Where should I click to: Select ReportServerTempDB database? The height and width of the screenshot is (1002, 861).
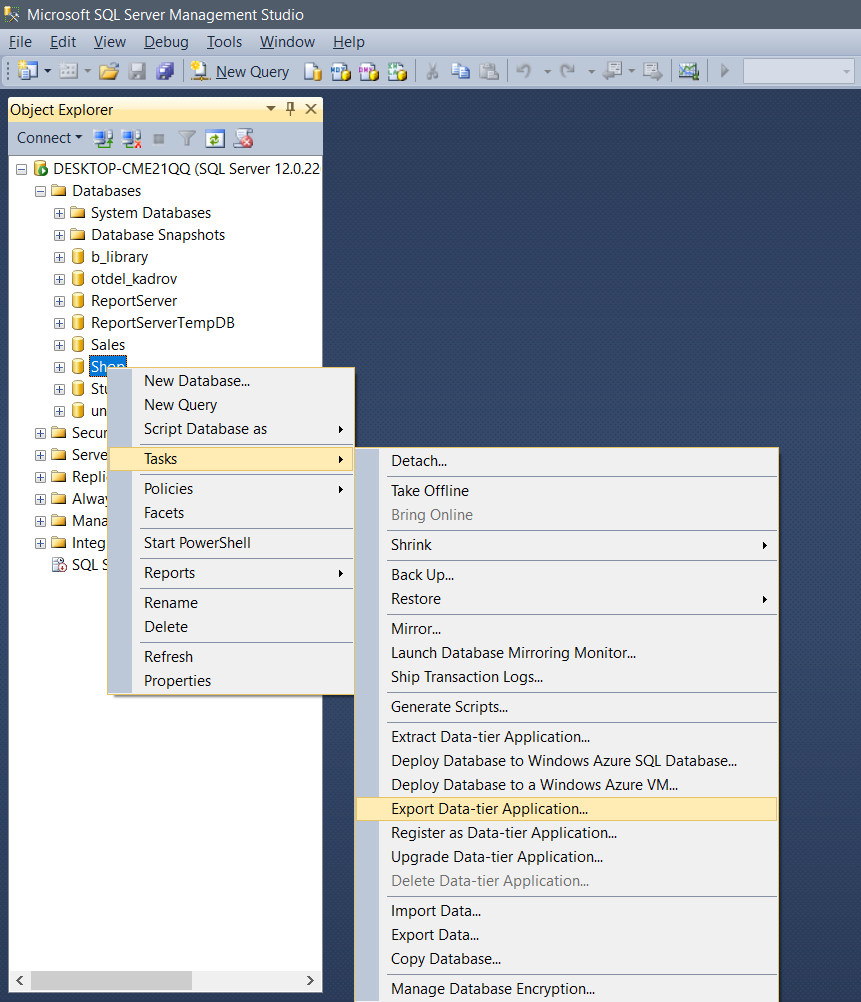tap(162, 323)
